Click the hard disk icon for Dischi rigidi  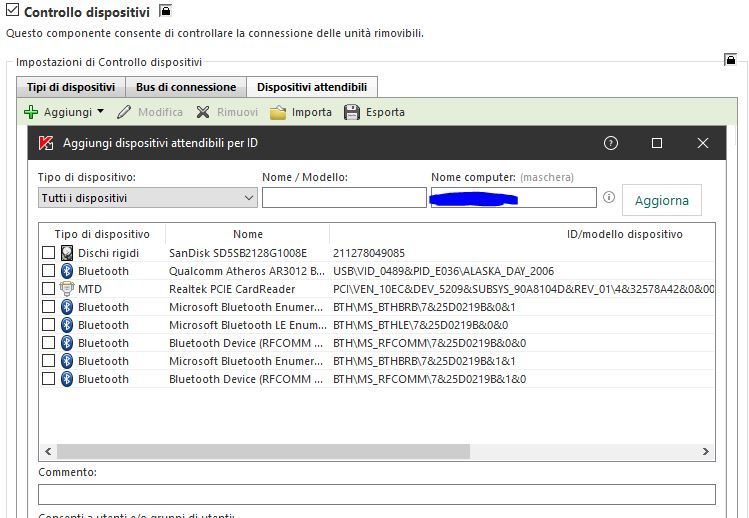click(67, 253)
